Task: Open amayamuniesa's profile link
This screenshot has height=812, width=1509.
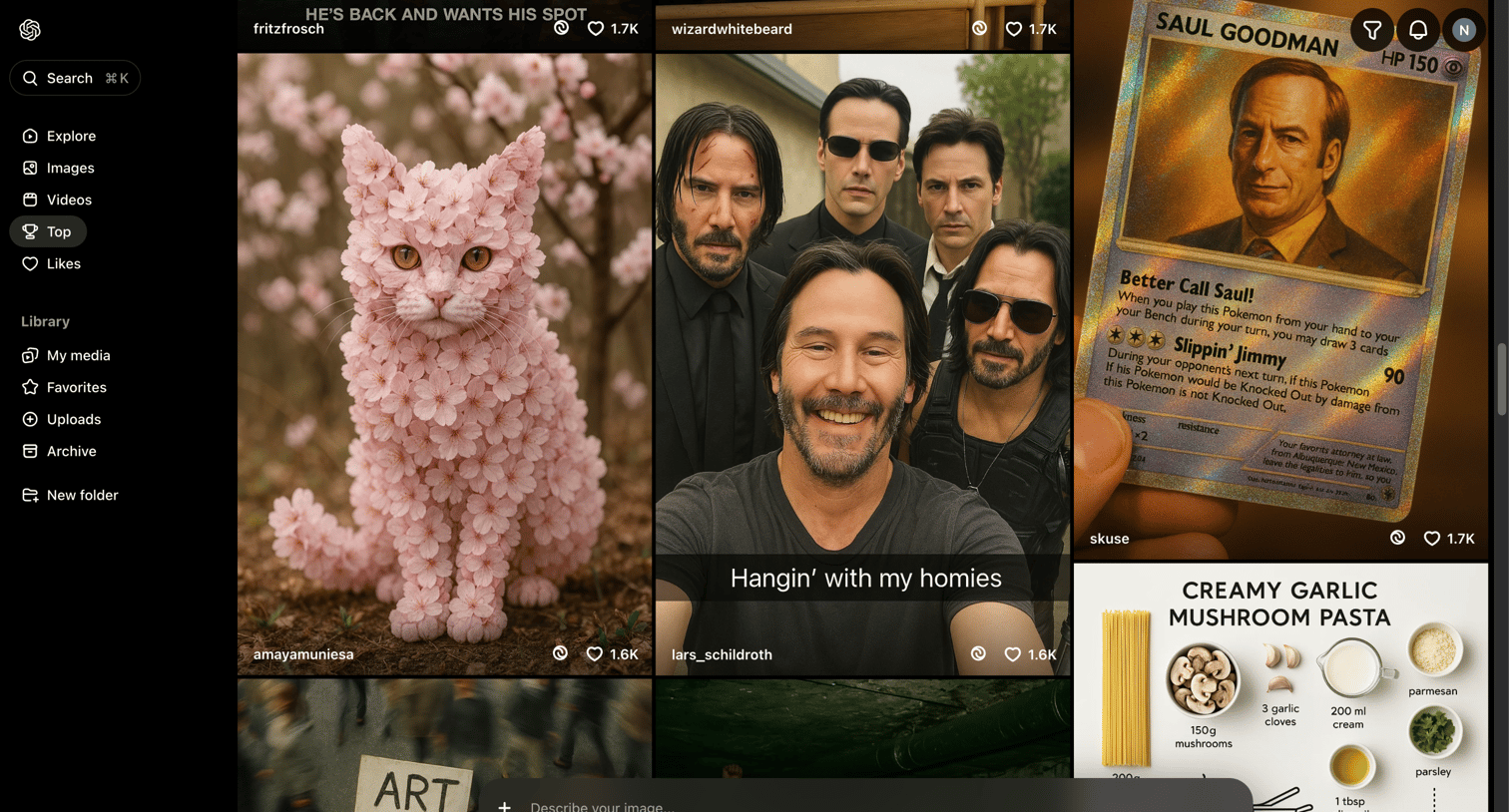Action: 303,654
